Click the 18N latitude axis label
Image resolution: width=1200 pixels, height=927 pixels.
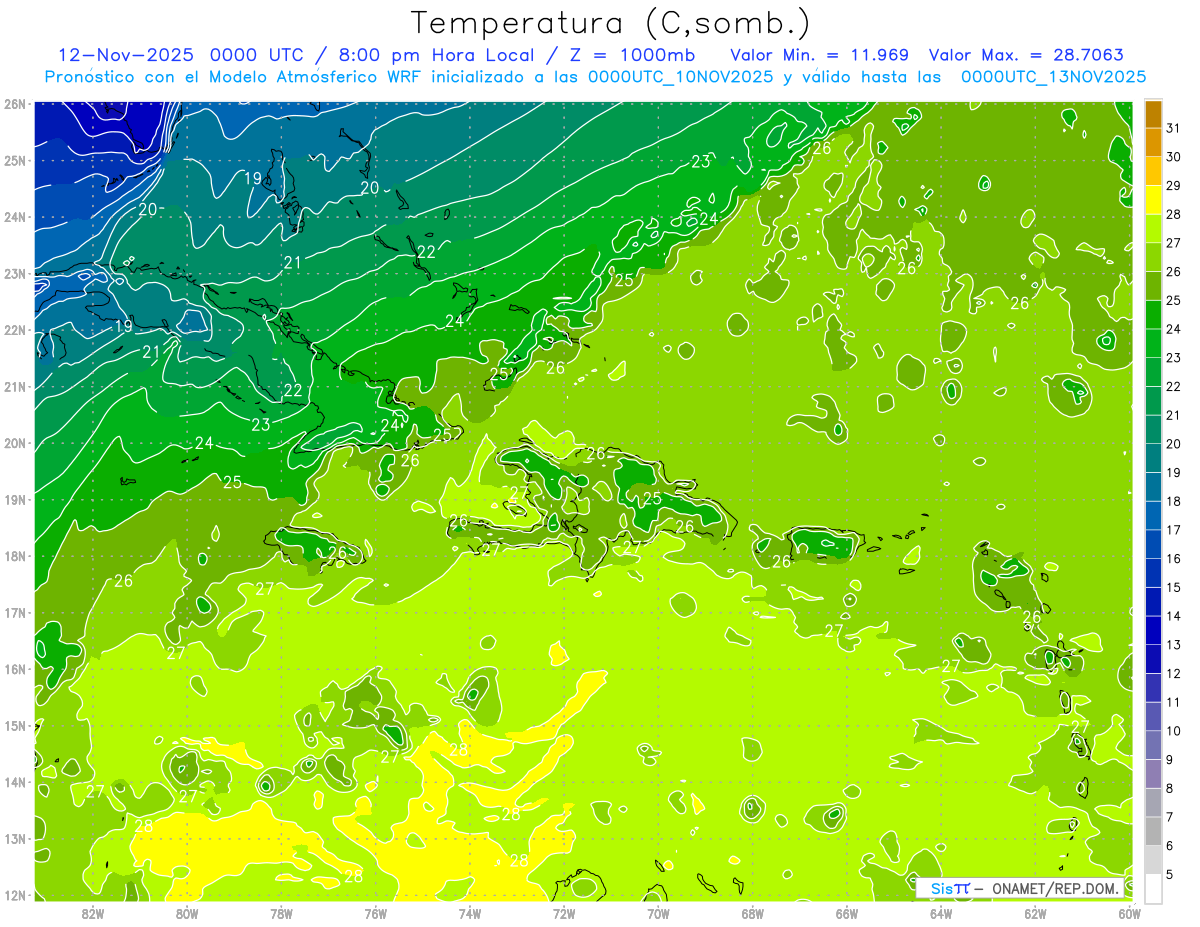point(15,556)
